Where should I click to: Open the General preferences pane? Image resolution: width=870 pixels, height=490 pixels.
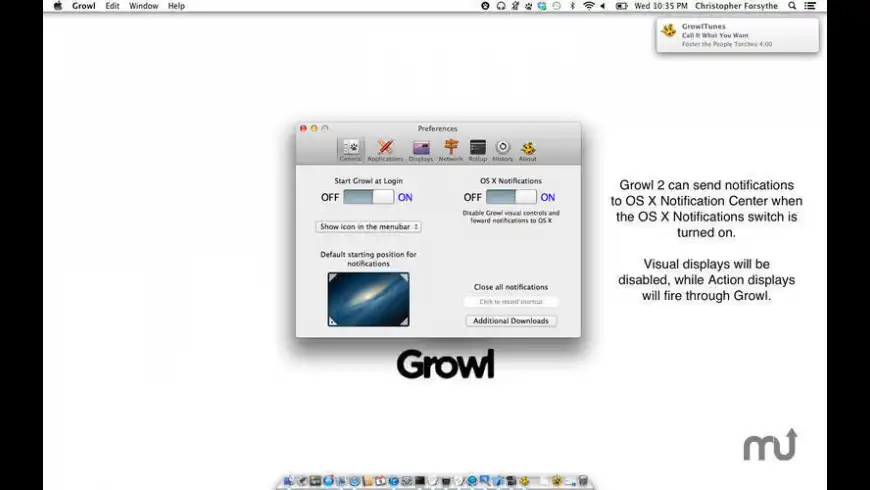click(x=350, y=150)
